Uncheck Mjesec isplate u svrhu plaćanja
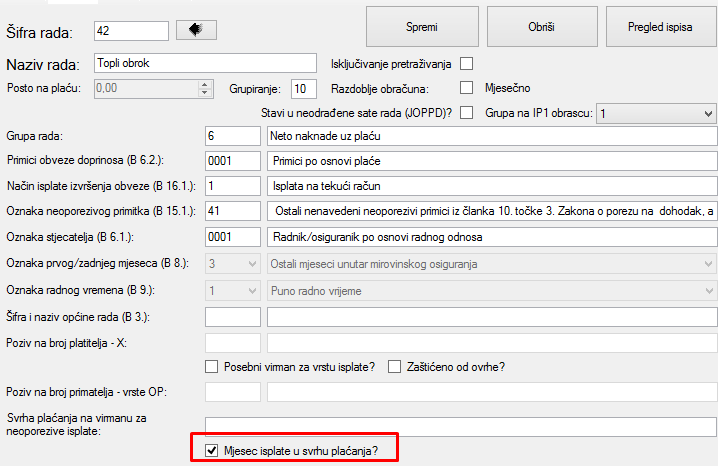The width and height of the screenshot is (718, 466). click(x=211, y=451)
